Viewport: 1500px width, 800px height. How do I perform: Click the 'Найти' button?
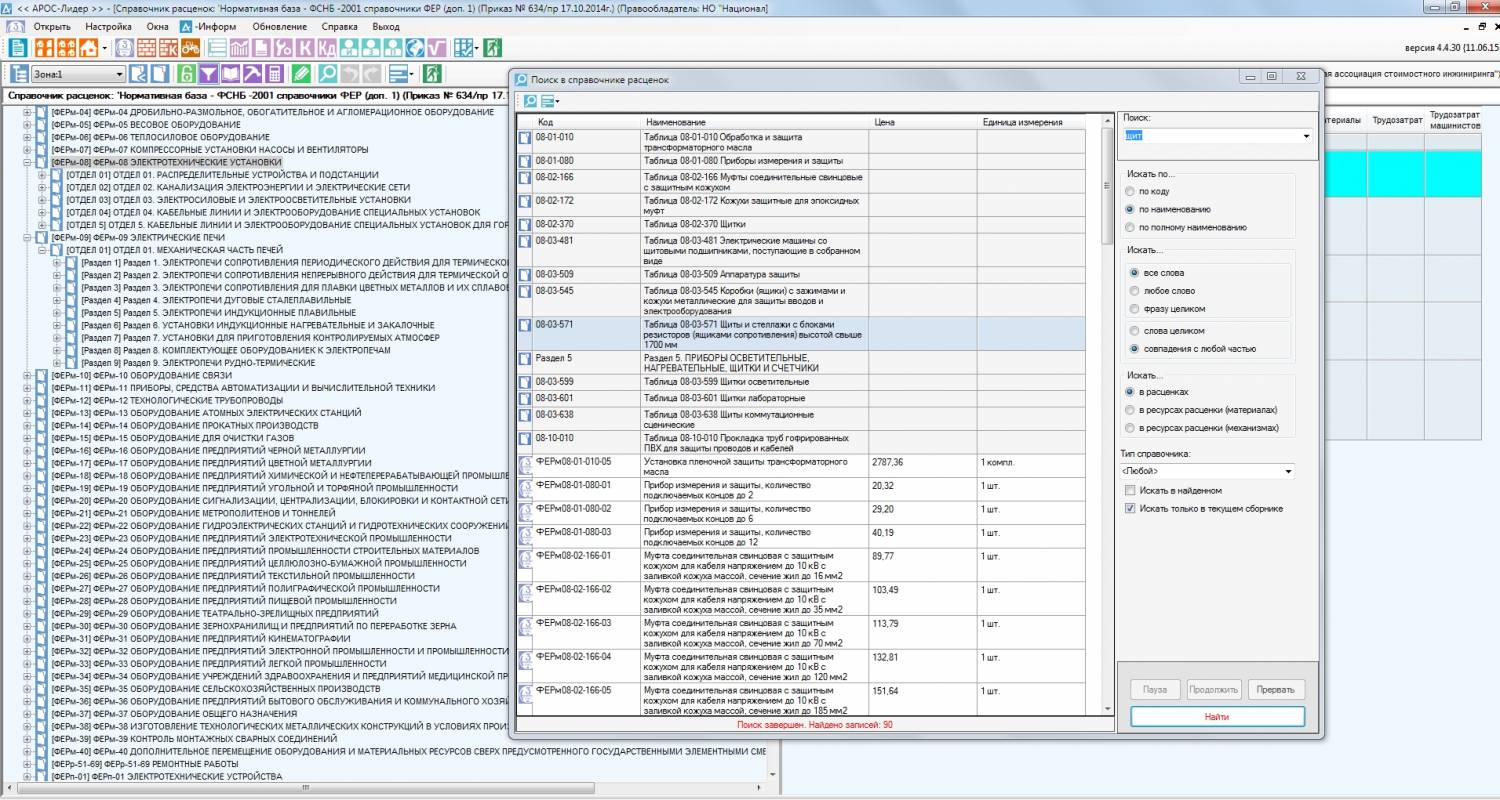1217,717
